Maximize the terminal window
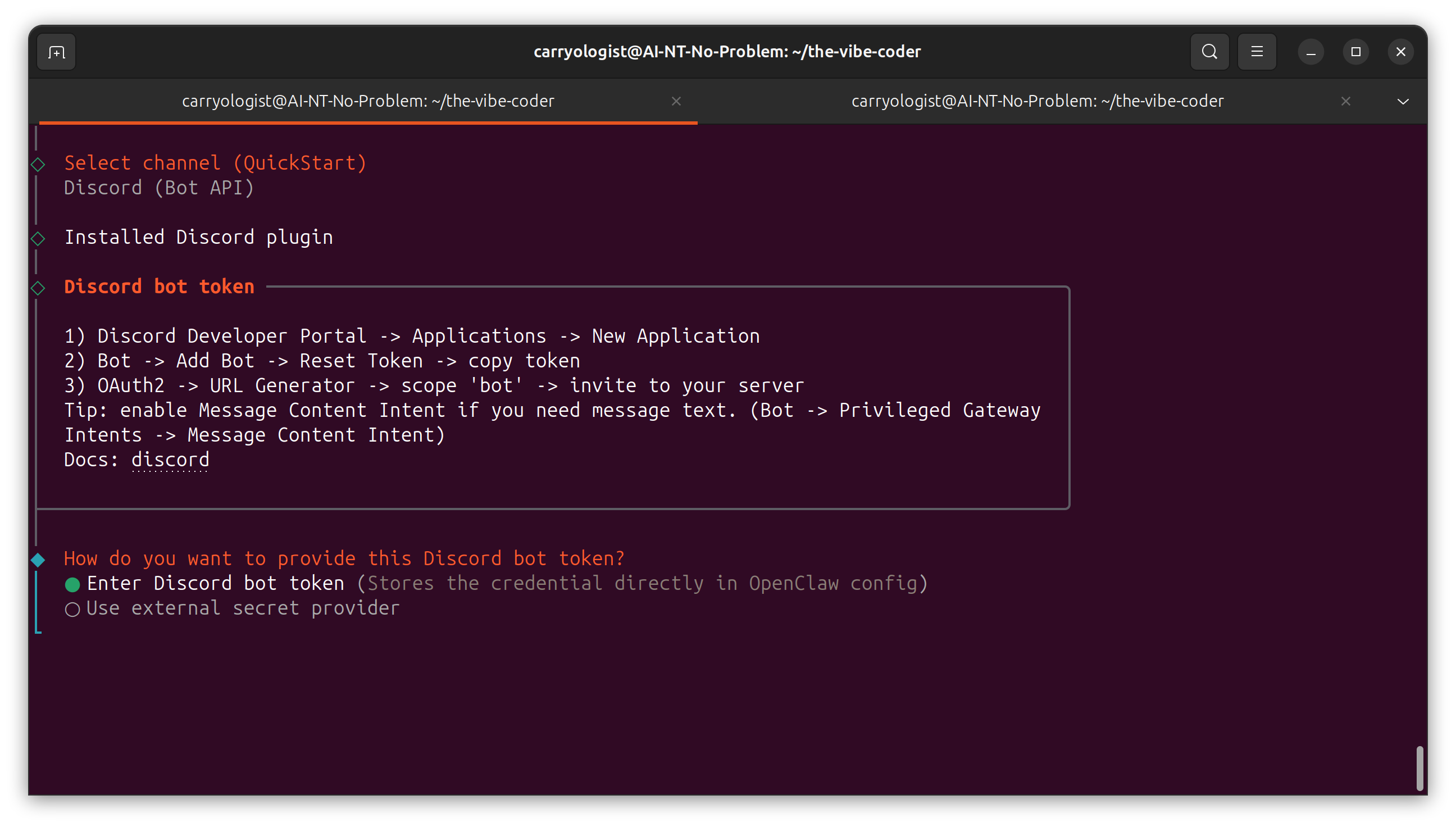This screenshot has height=827, width=1456. 1355,52
